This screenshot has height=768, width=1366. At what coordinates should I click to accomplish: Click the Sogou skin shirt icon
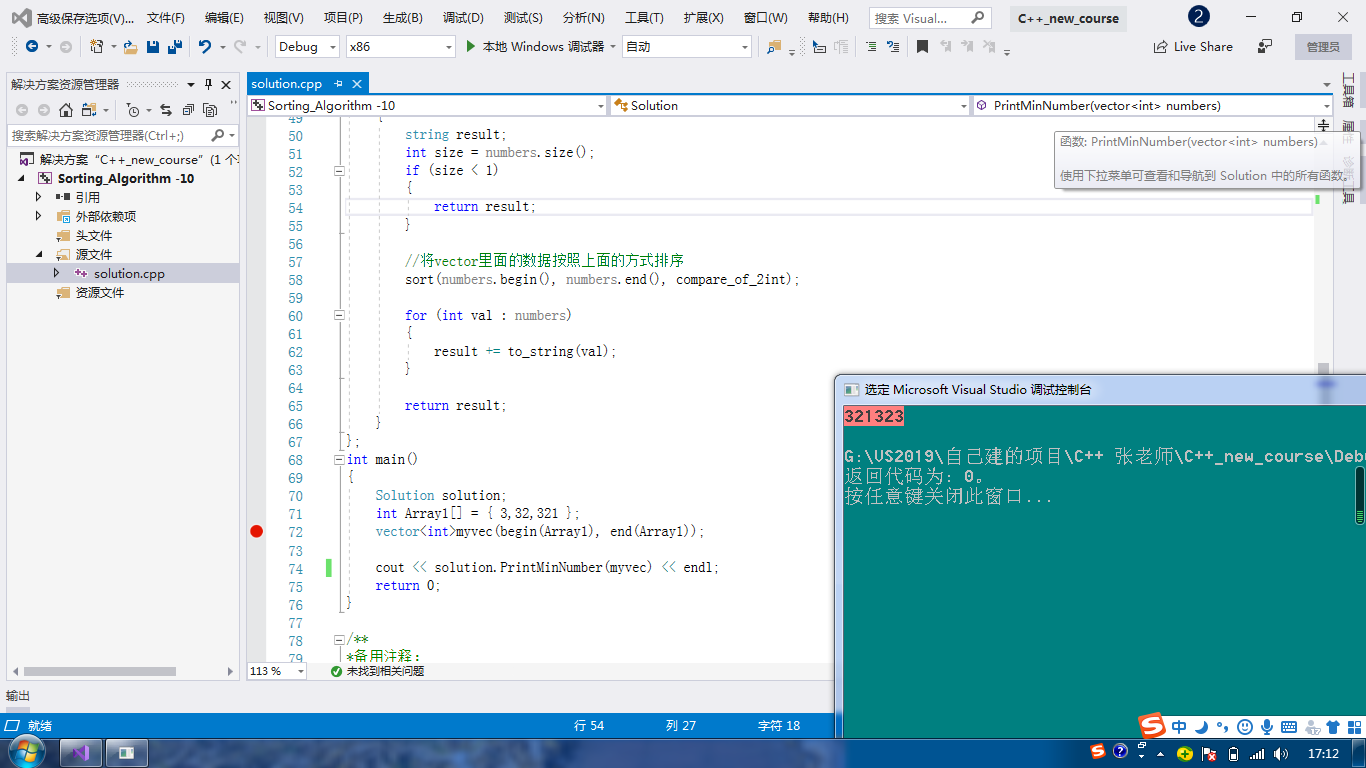[x=1333, y=727]
